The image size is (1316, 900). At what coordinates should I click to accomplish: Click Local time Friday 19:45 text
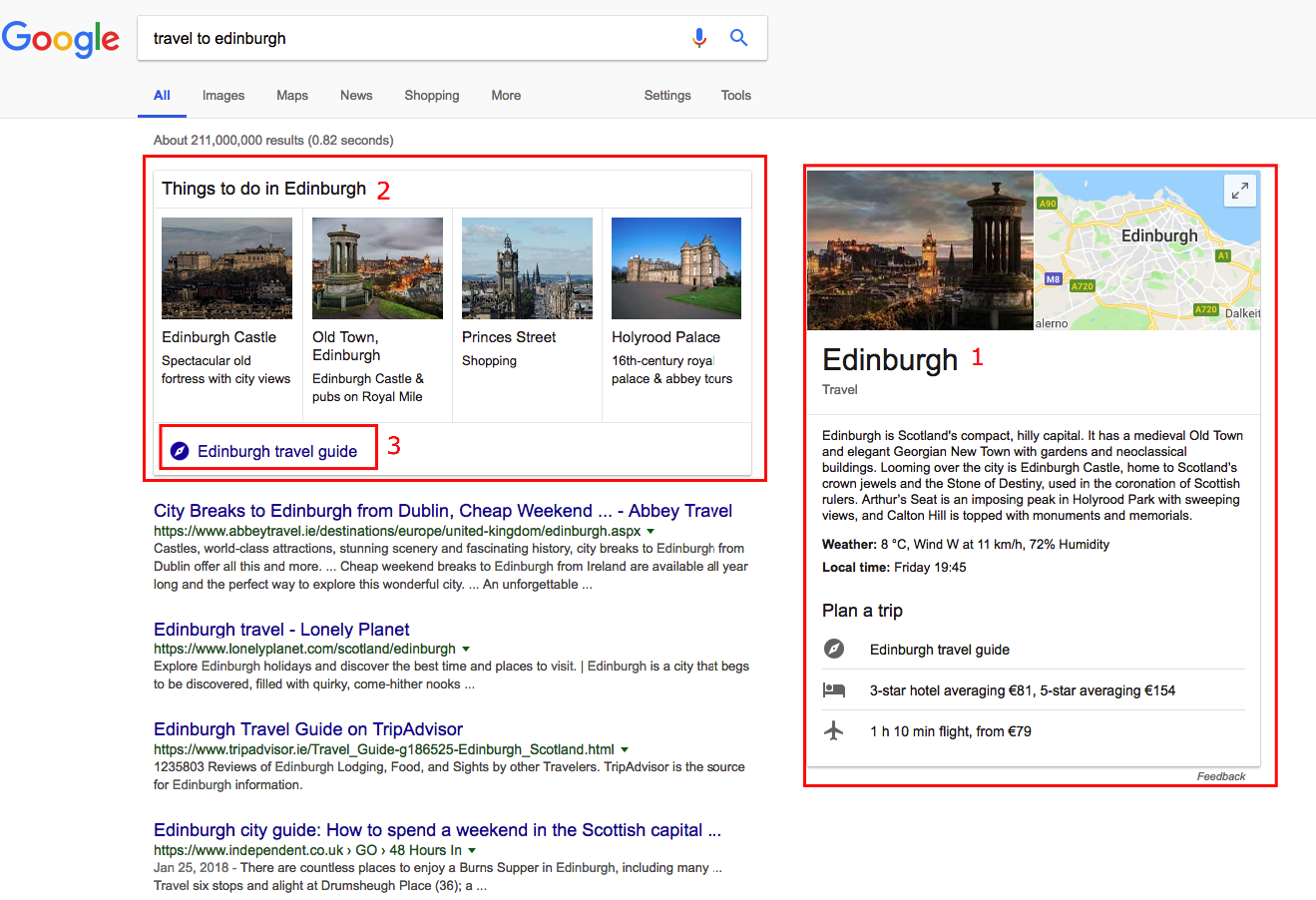click(894, 568)
